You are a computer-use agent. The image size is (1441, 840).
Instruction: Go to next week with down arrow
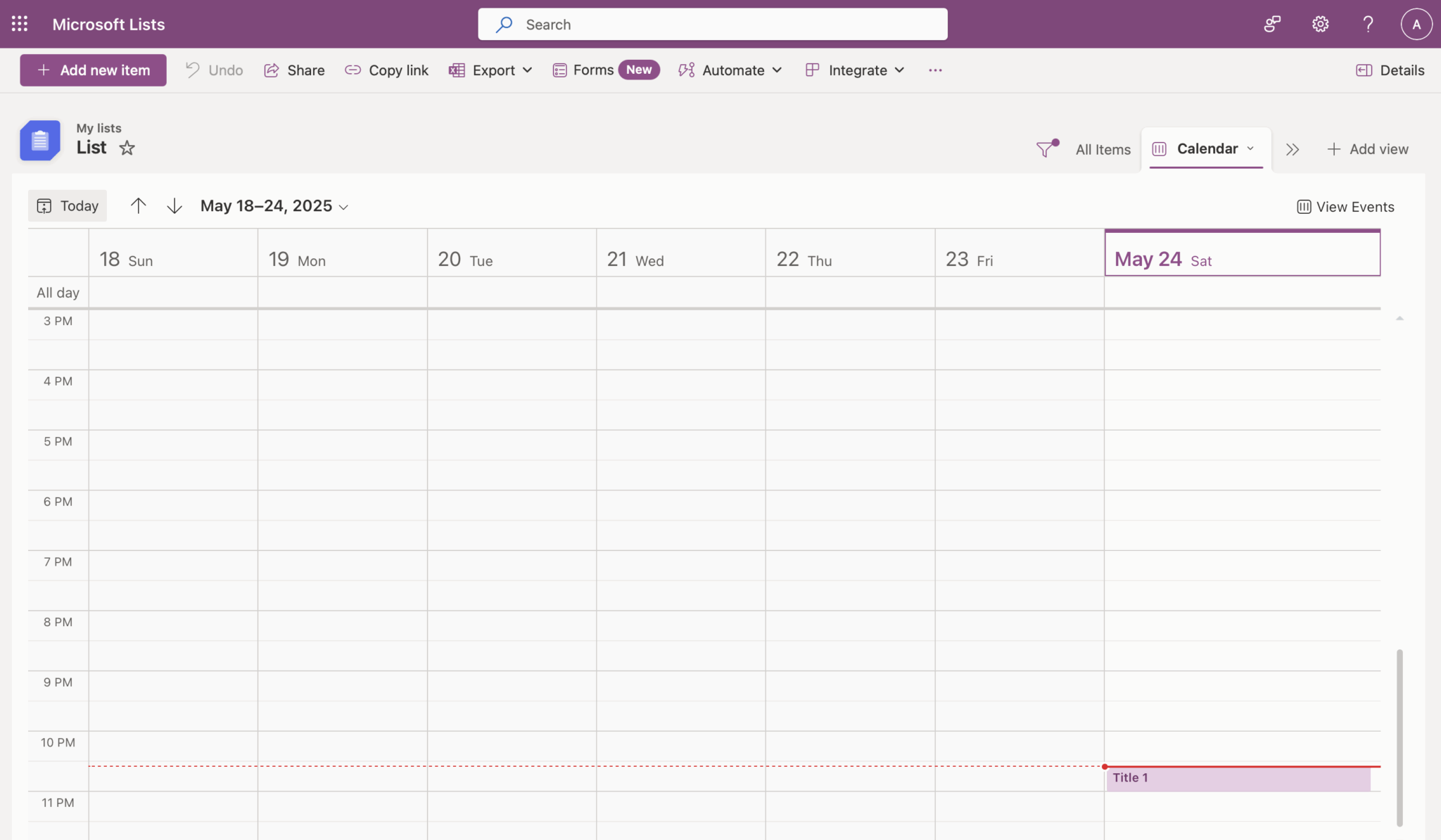tap(174, 205)
